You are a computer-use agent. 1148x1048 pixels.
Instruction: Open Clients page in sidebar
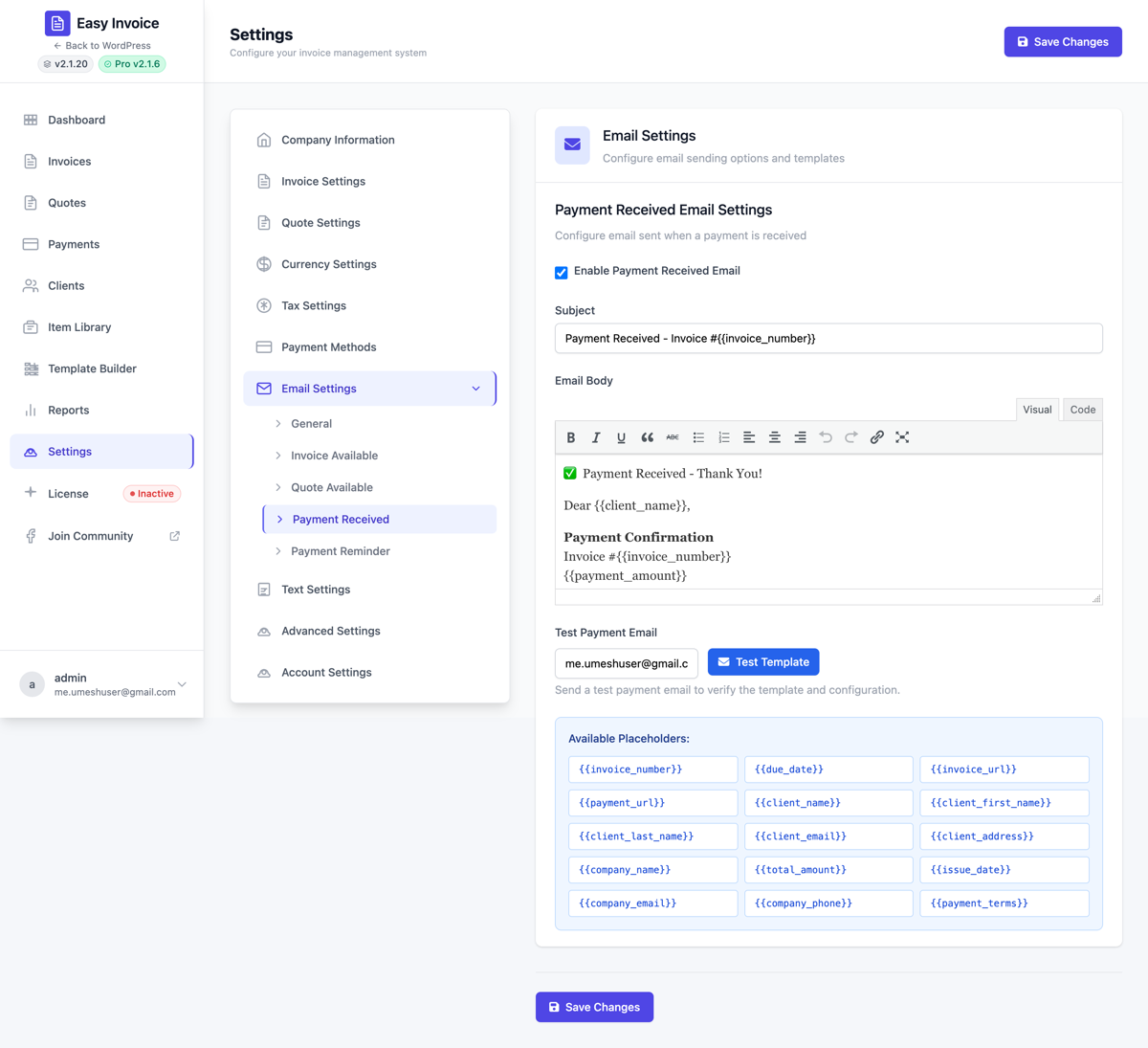[x=101, y=285]
